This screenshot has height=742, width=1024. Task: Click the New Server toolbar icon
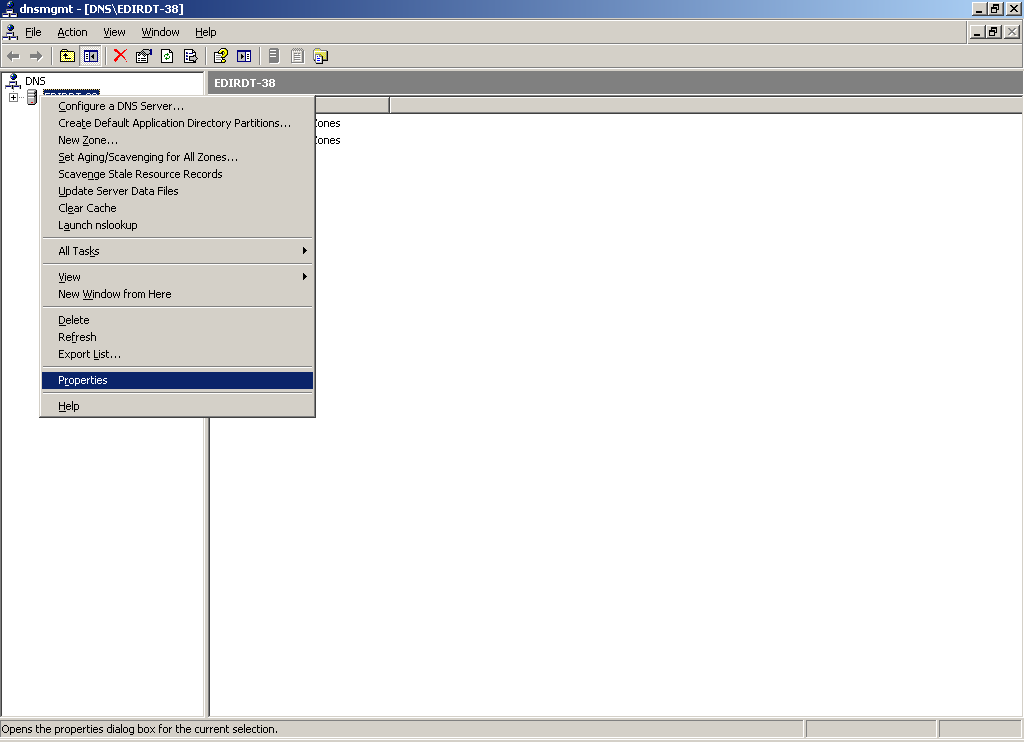tap(274, 56)
